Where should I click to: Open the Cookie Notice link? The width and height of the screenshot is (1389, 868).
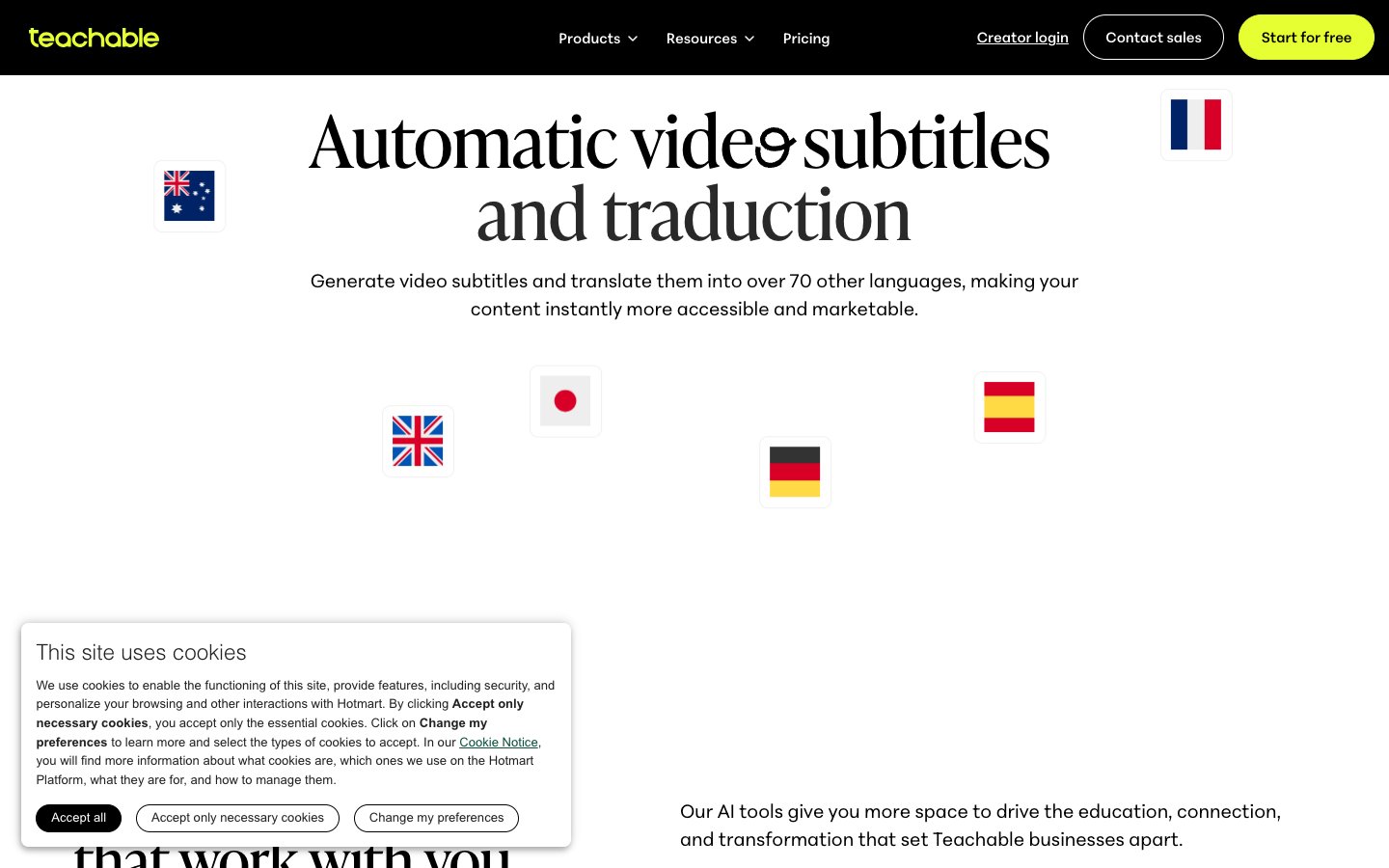[499, 742]
